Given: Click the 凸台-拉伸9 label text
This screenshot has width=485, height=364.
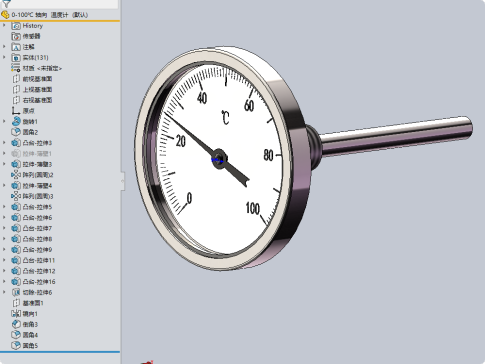Looking at the screenshot, I should pos(37,250).
